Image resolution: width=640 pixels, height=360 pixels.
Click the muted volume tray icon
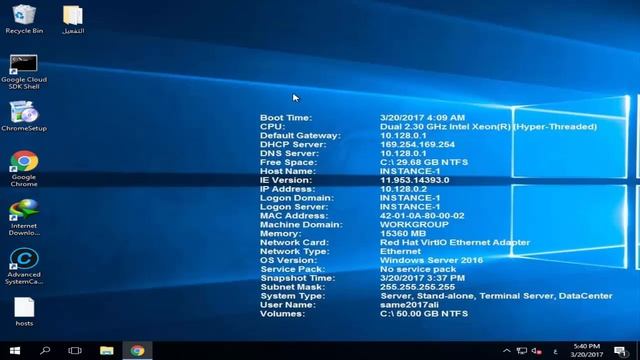pos(537,351)
